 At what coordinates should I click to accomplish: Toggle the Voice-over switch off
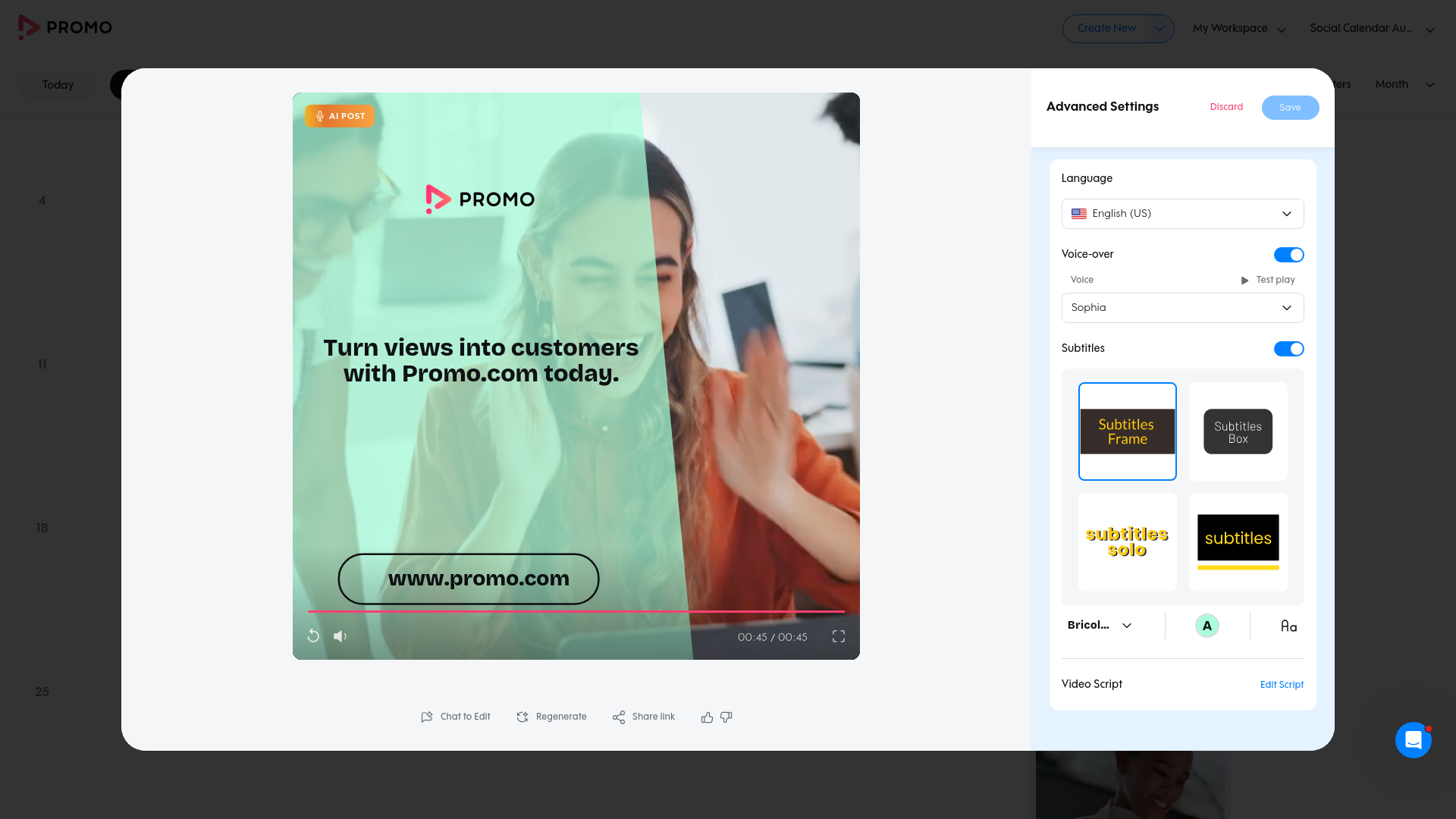(1288, 255)
